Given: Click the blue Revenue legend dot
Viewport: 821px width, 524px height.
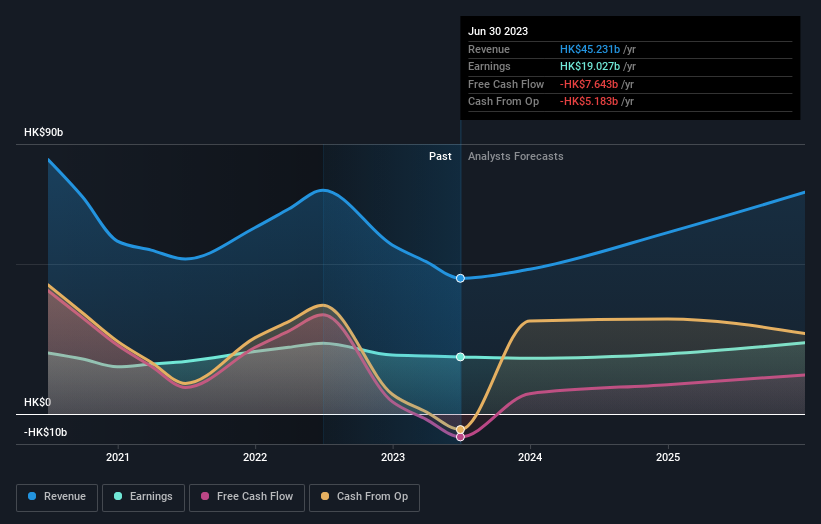Looking at the screenshot, I should tap(32, 496).
